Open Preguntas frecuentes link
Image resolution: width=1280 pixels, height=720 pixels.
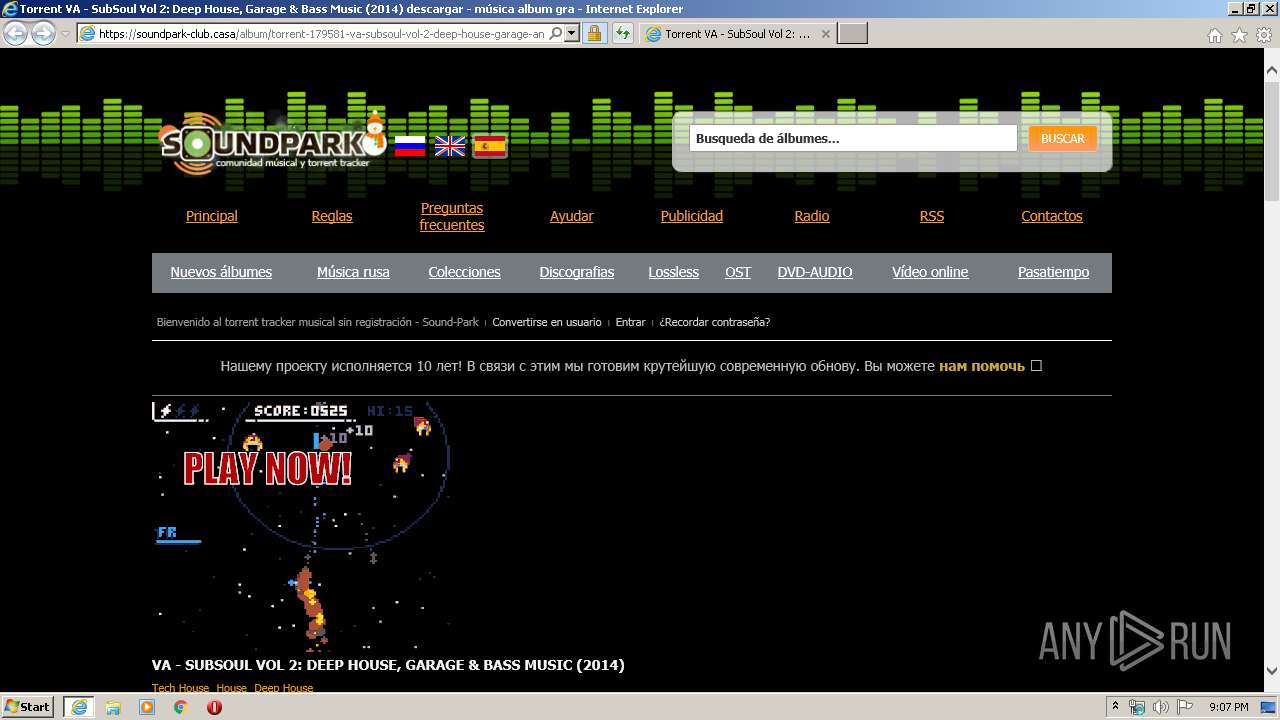point(452,217)
